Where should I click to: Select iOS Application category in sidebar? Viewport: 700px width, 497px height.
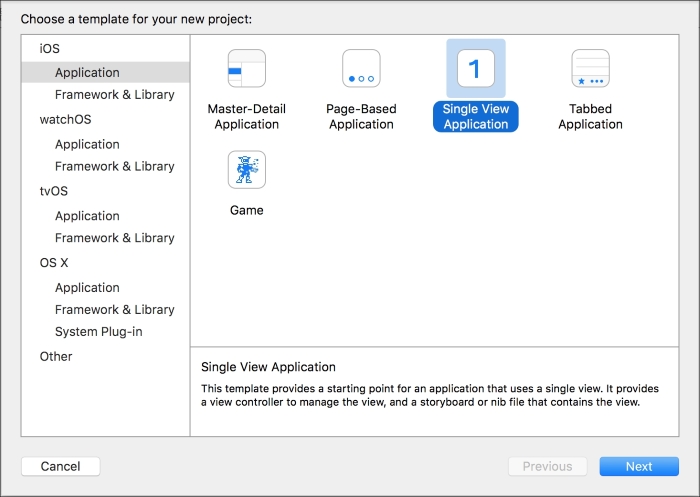(x=106, y=72)
